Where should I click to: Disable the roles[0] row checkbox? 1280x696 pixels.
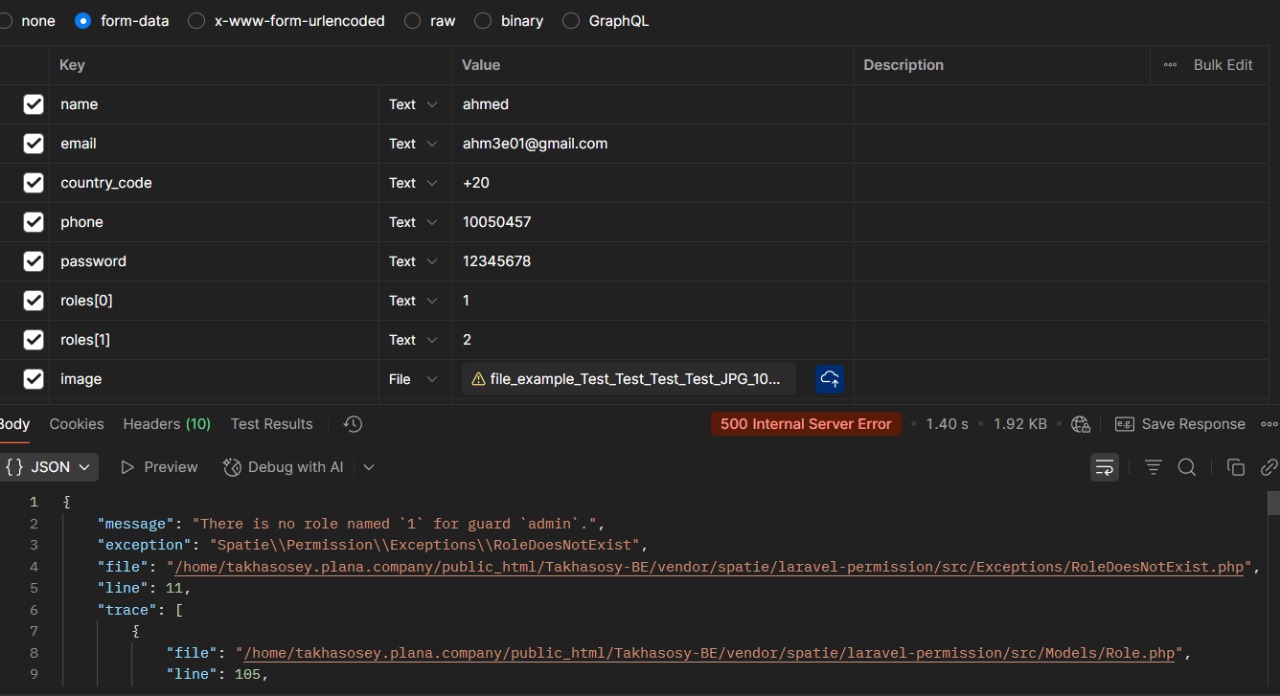(33, 300)
